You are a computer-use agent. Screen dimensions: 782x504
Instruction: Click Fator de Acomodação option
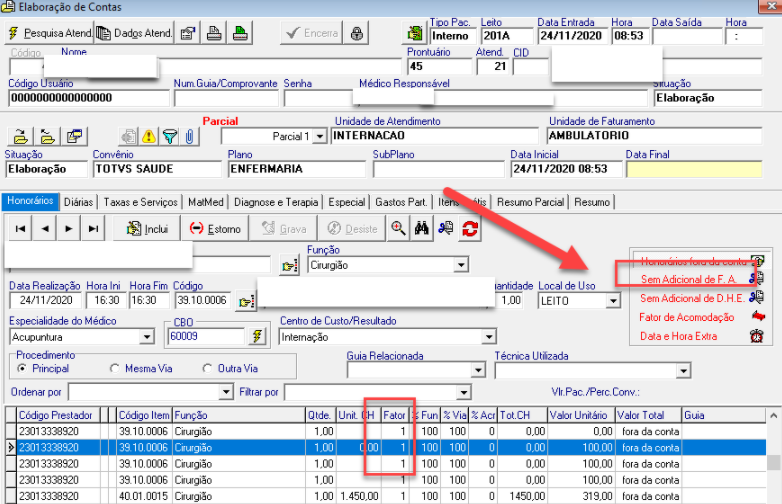tap(686, 317)
